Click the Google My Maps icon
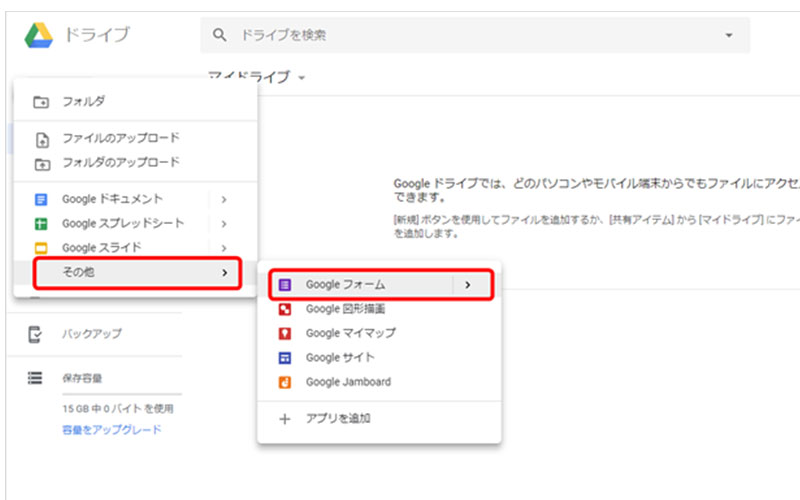This screenshot has width=800, height=500. click(285, 334)
